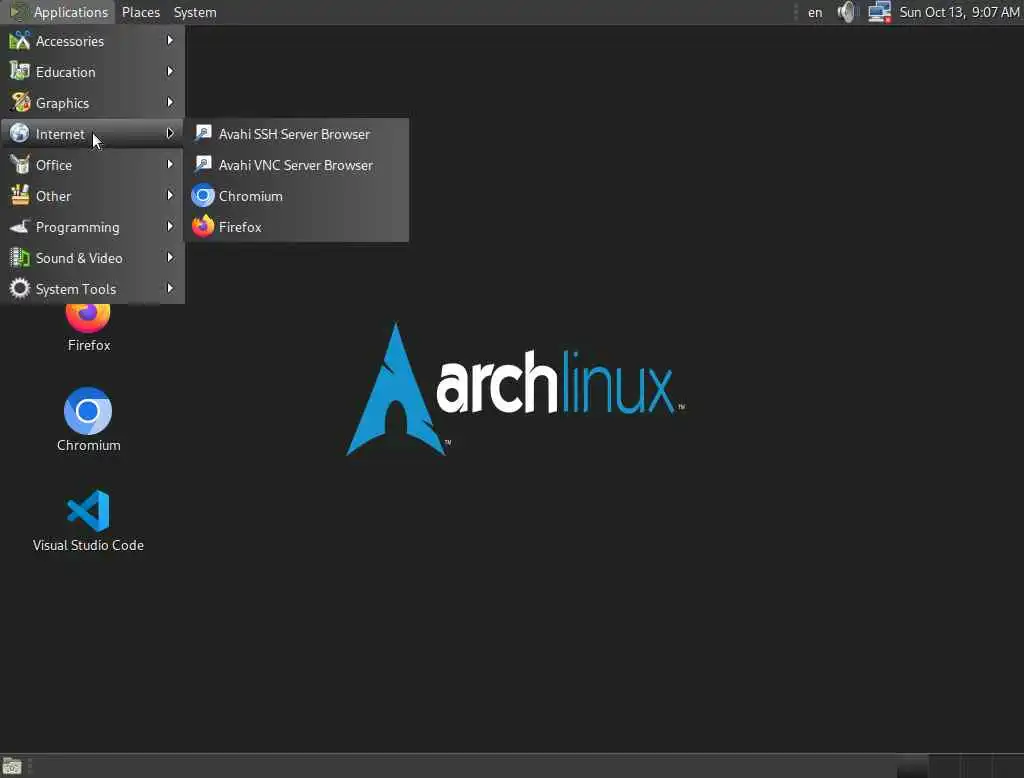
Task: Open the volume speaker tray icon
Action: click(846, 12)
